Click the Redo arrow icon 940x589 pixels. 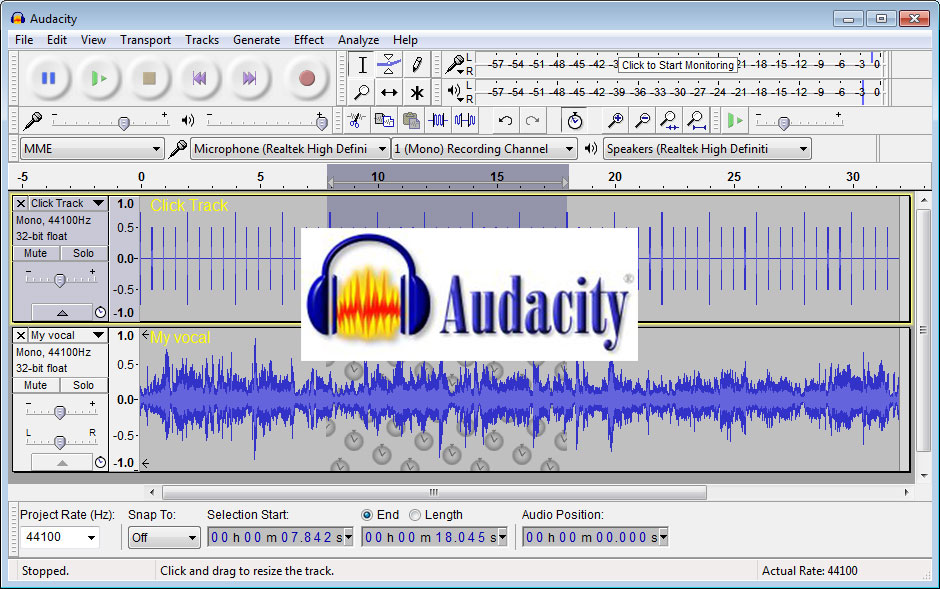(532, 120)
